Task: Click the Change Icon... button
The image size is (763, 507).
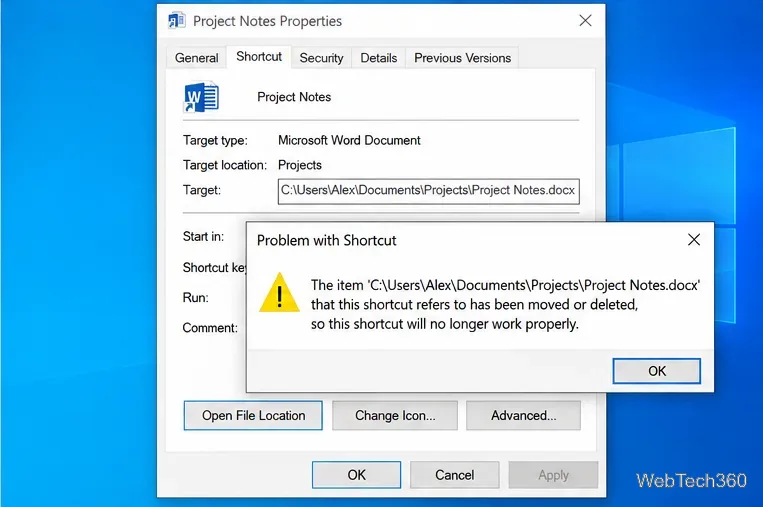Action: coord(395,416)
